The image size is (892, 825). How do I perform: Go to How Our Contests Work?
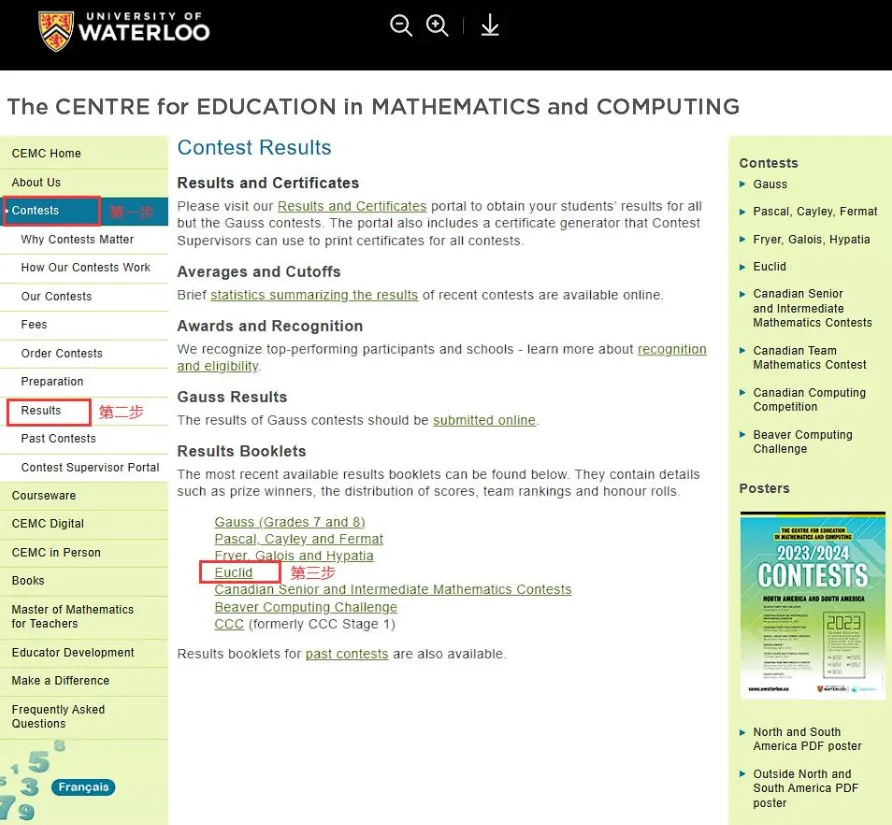(85, 267)
